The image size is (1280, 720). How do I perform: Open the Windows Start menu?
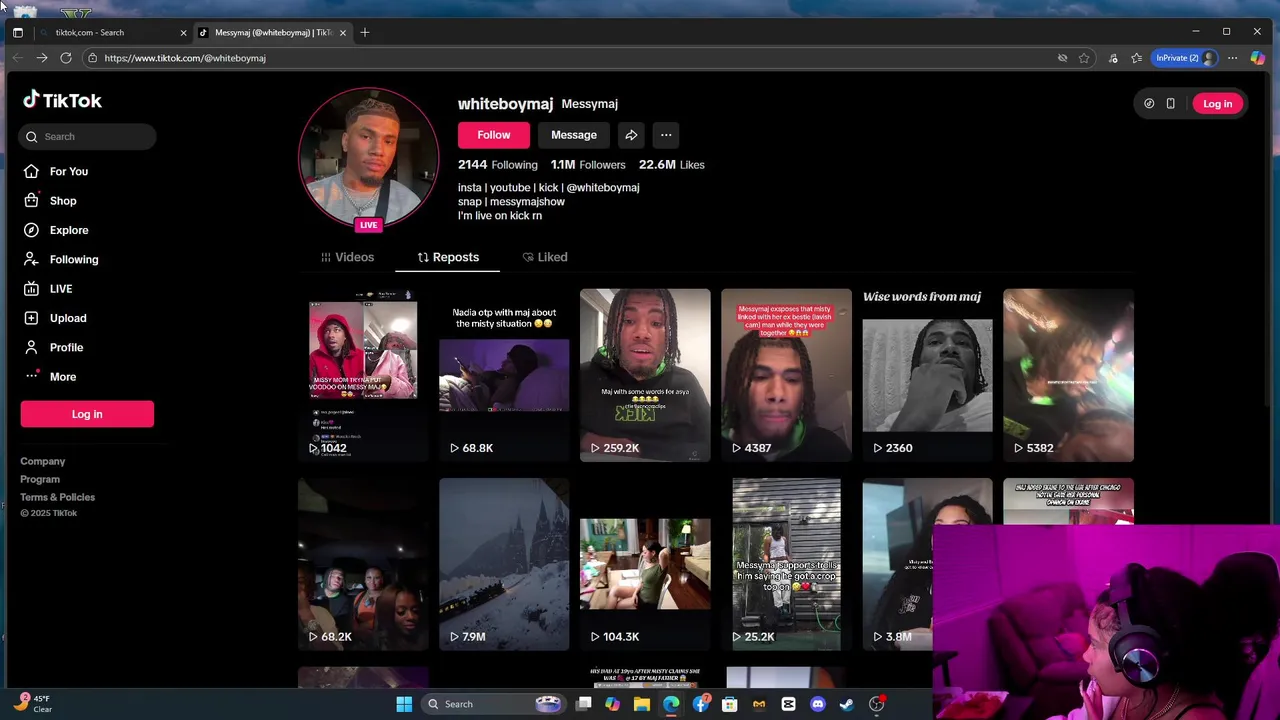click(404, 704)
